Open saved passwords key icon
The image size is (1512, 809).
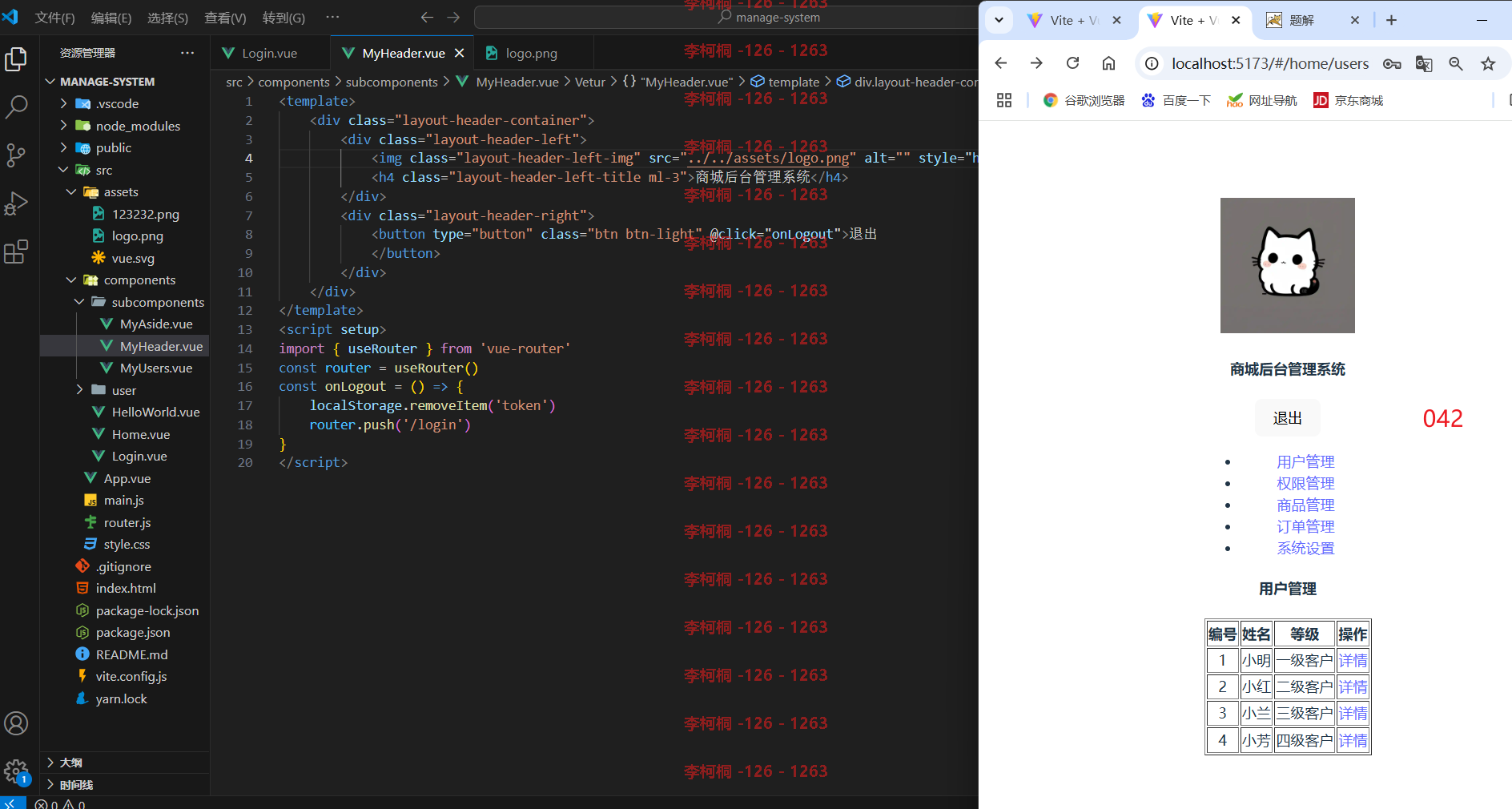click(1392, 64)
